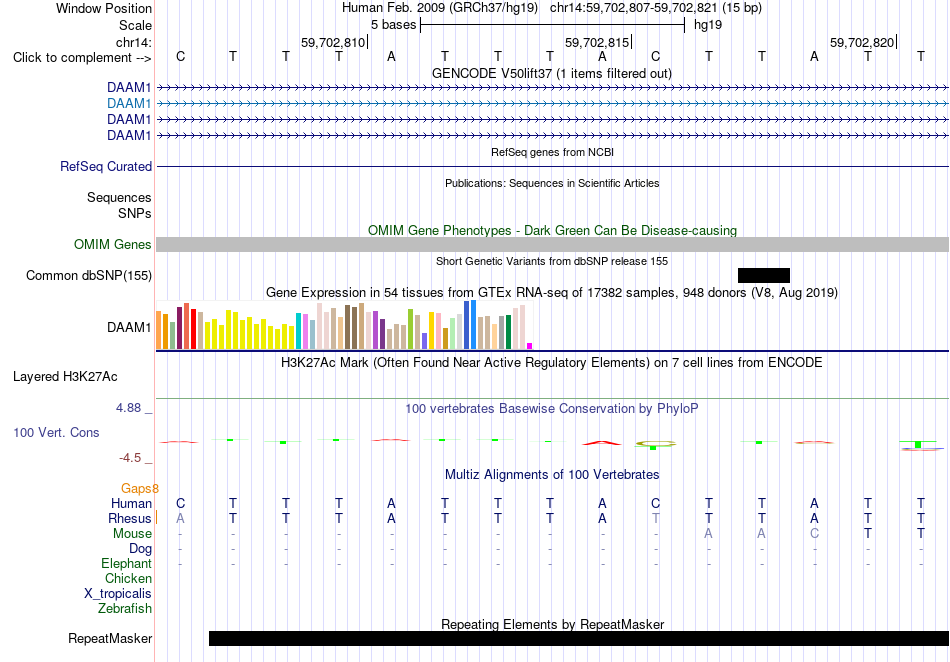This screenshot has width=950, height=662.
Task: Click the gray OMIM Genes bar
Action: [x=552, y=244]
